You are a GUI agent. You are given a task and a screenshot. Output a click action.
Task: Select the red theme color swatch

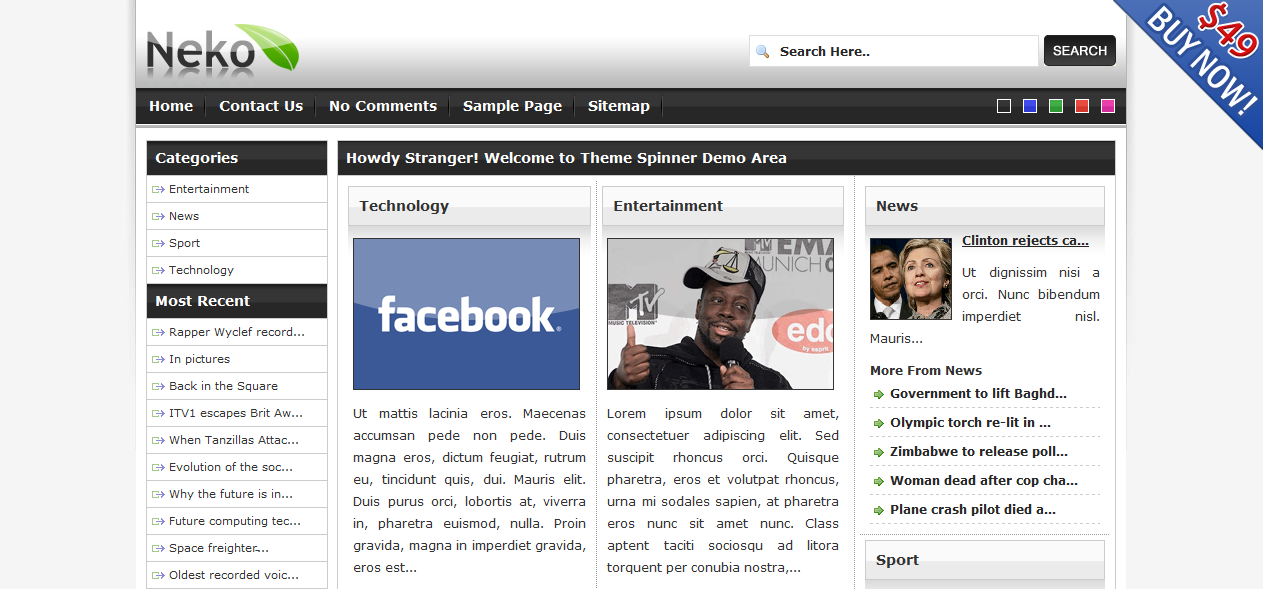point(1082,106)
